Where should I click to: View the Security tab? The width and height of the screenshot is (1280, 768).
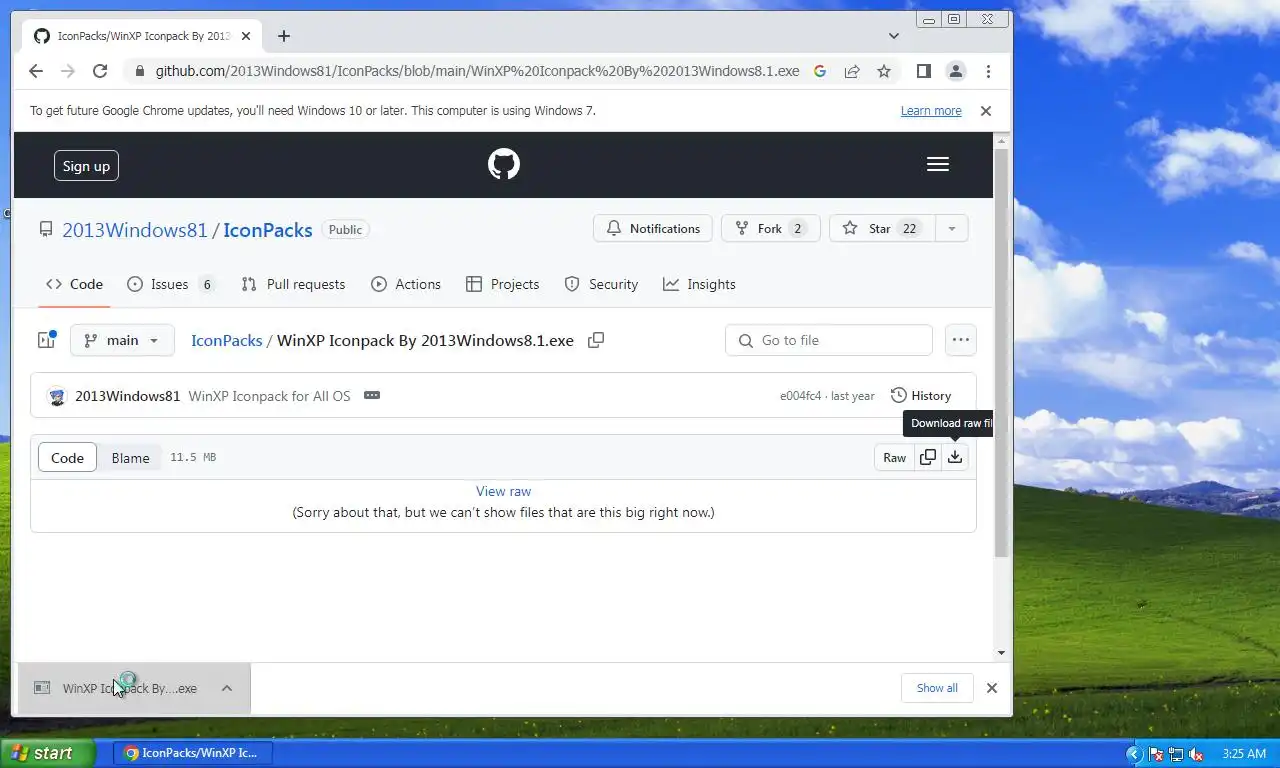601,284
